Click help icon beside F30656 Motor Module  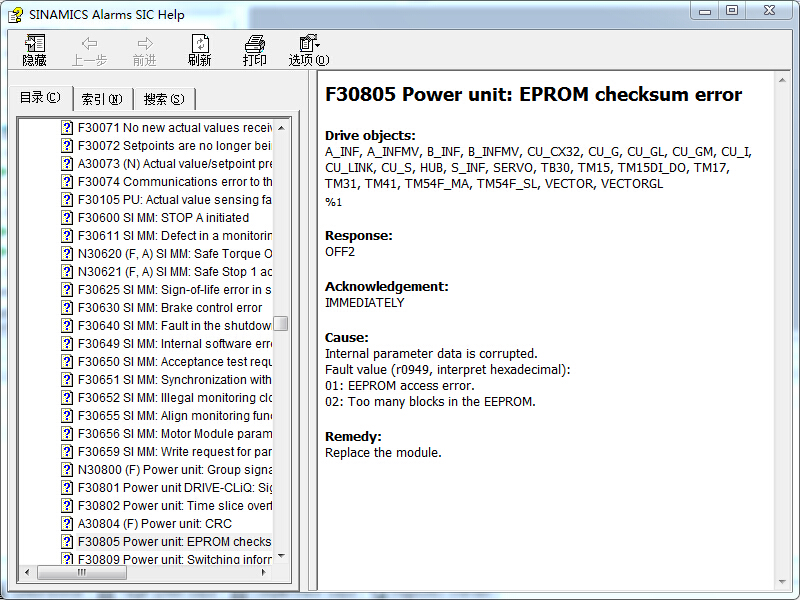67,433
